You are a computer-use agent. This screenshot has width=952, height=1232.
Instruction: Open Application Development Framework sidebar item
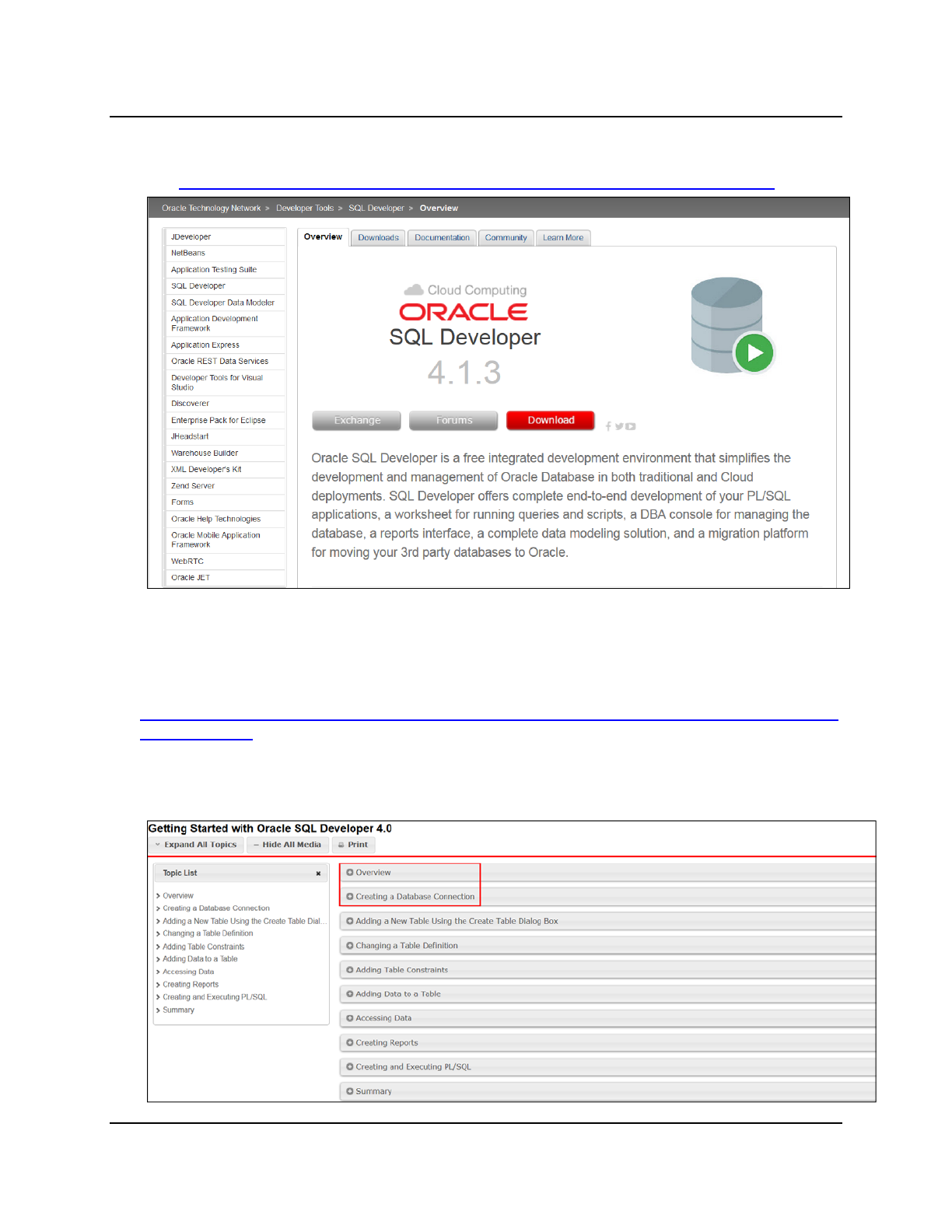tap(225, 324)
